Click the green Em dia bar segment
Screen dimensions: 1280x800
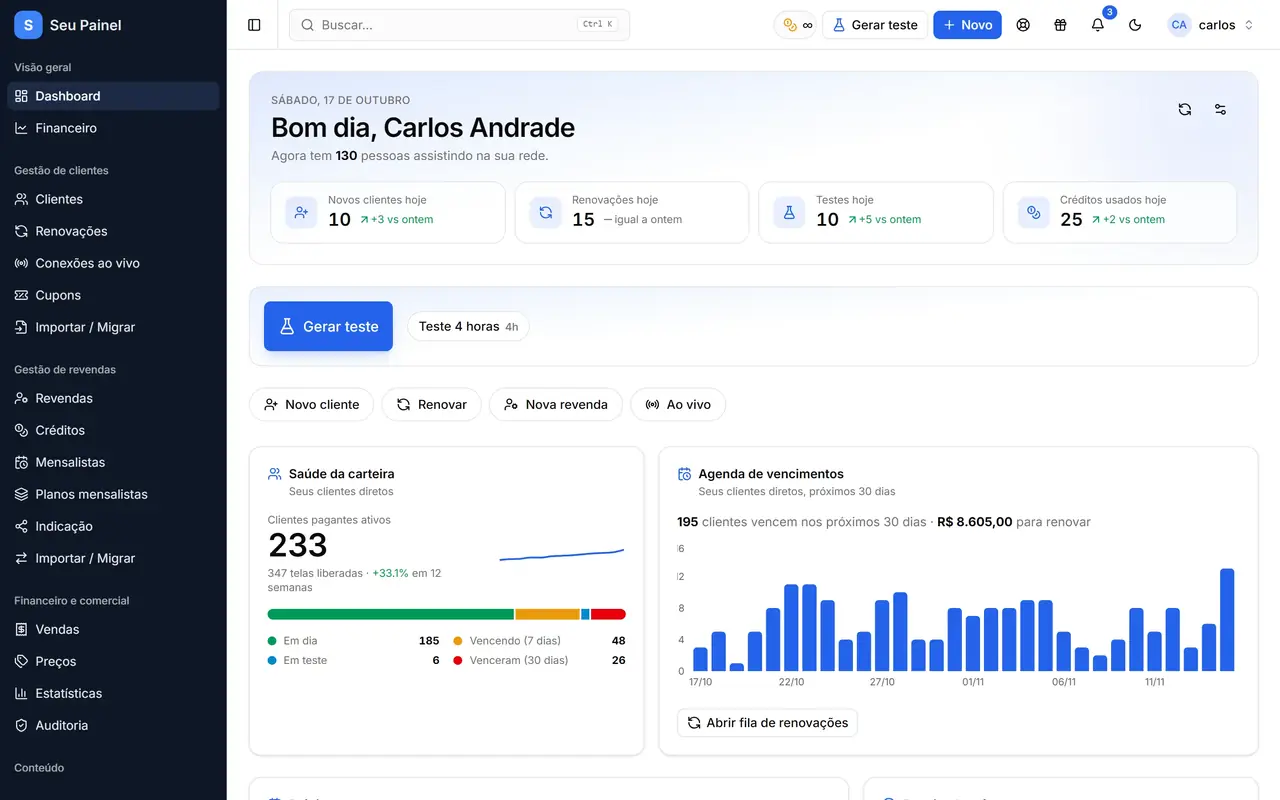391,614
